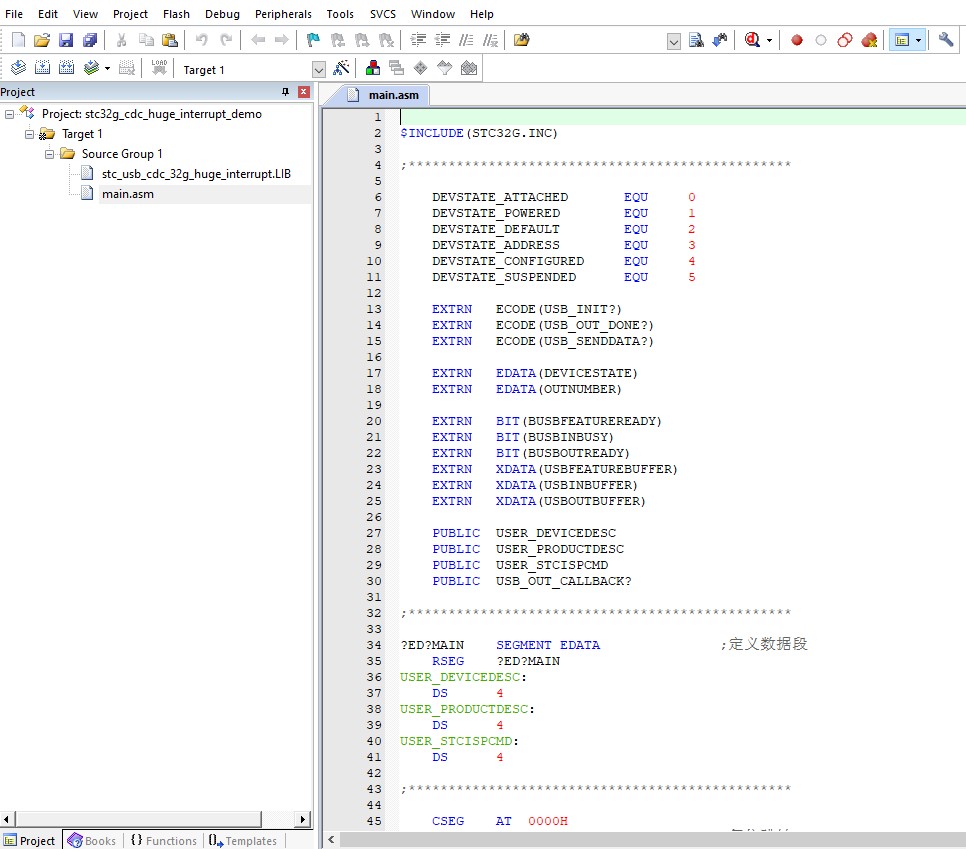The width and height of the screenshot is (966, 849).
Task: Open Configuration wrench icon
Action: 946,40
